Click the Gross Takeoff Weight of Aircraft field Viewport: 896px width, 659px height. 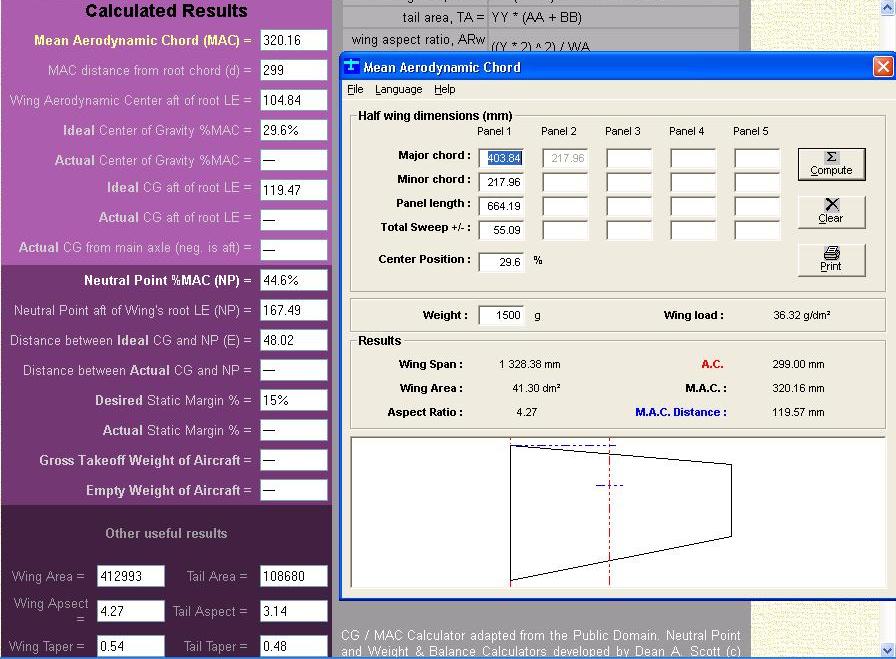tap(293, 460)
